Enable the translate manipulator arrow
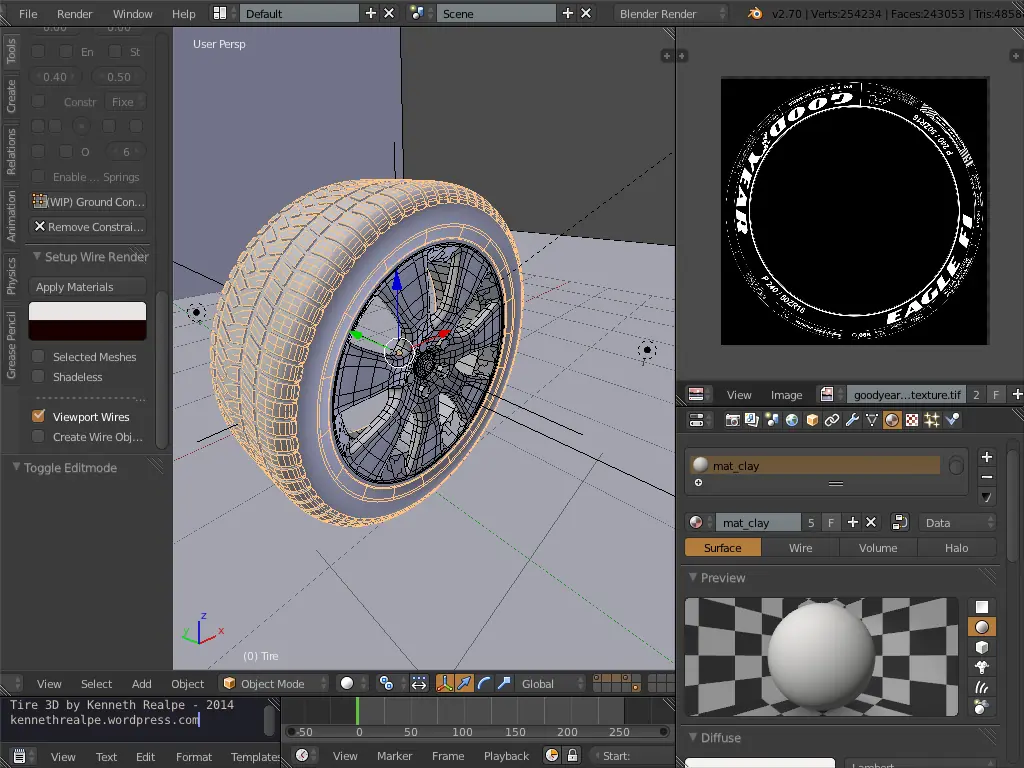 pos(464,684)
